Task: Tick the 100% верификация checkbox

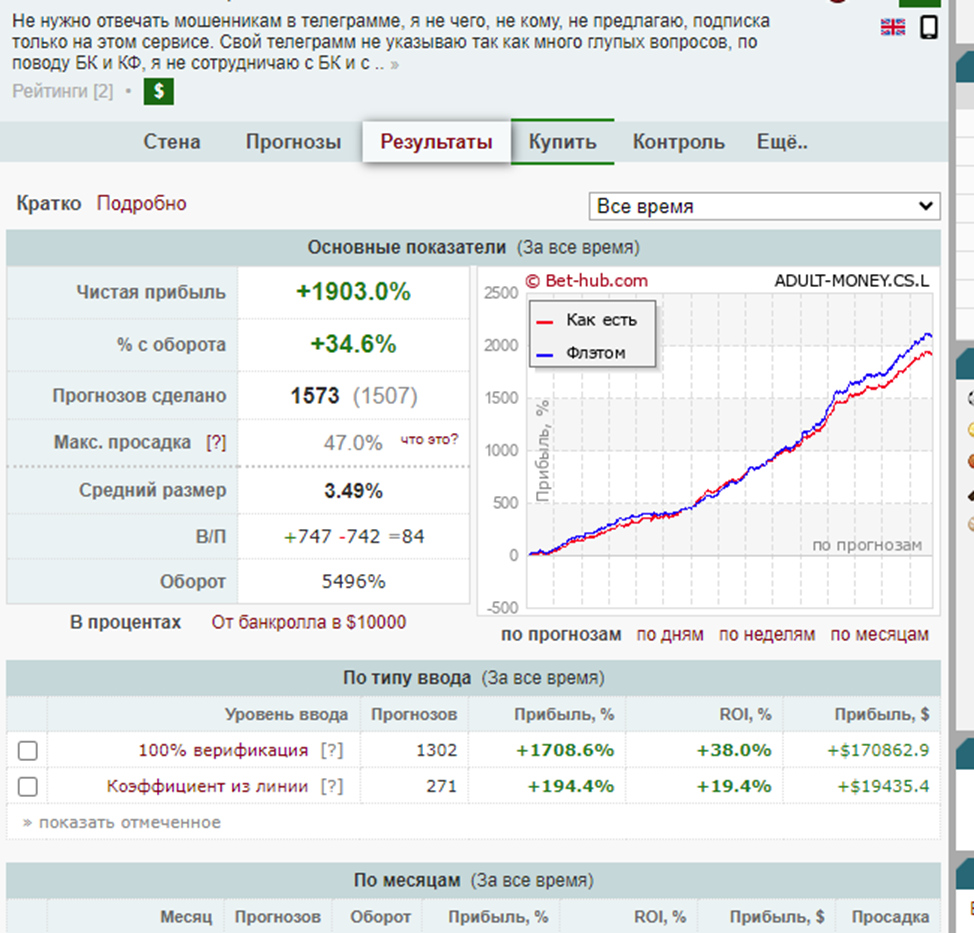Action: point(28,751)
